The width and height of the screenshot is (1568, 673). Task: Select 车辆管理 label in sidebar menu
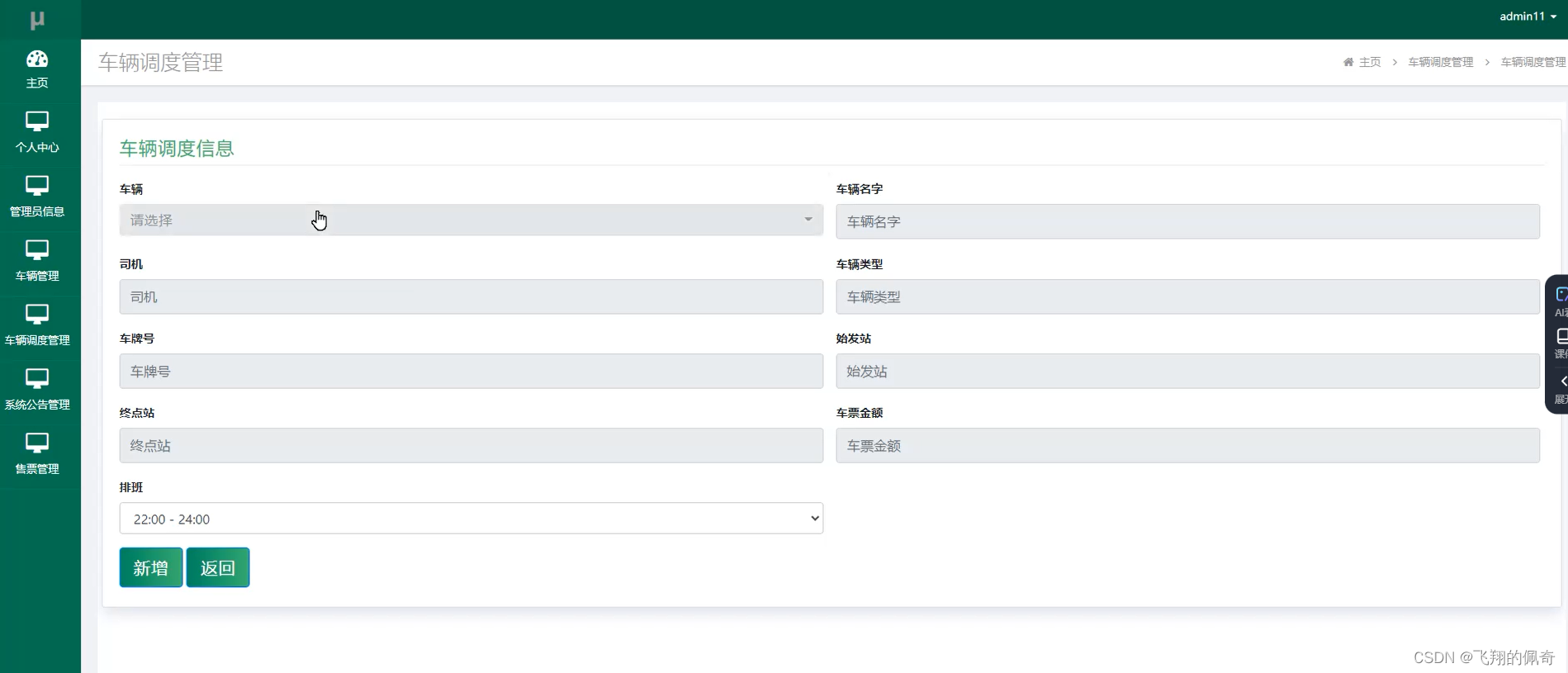click(x=37, y=276)
